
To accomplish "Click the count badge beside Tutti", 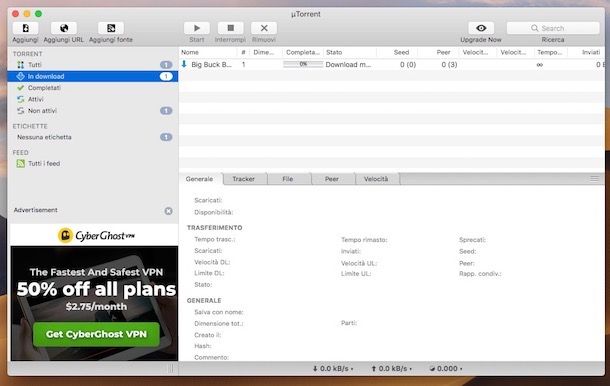I will click(x=166, y=65).
